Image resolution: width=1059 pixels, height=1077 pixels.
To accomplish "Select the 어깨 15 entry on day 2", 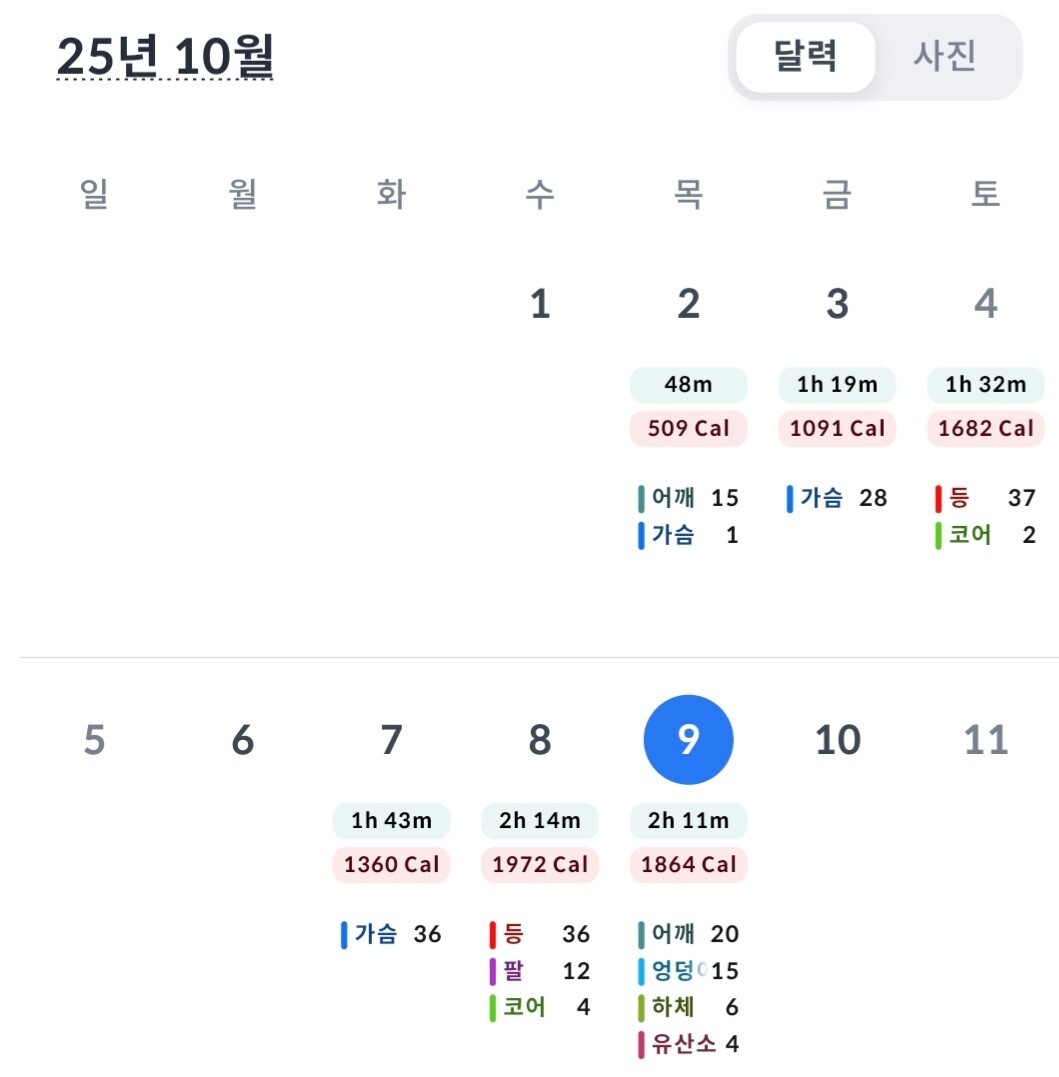I will pos(688,498).
